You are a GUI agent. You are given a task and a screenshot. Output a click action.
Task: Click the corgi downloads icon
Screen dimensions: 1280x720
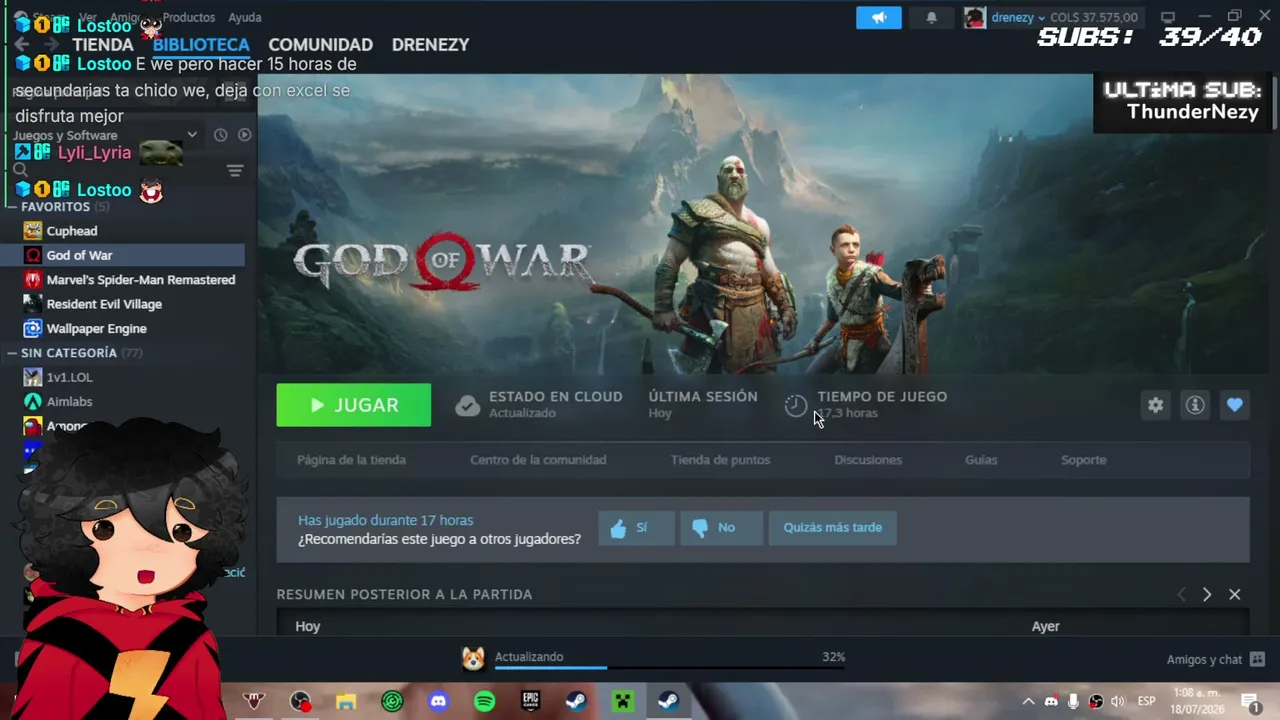pos(473,657)
